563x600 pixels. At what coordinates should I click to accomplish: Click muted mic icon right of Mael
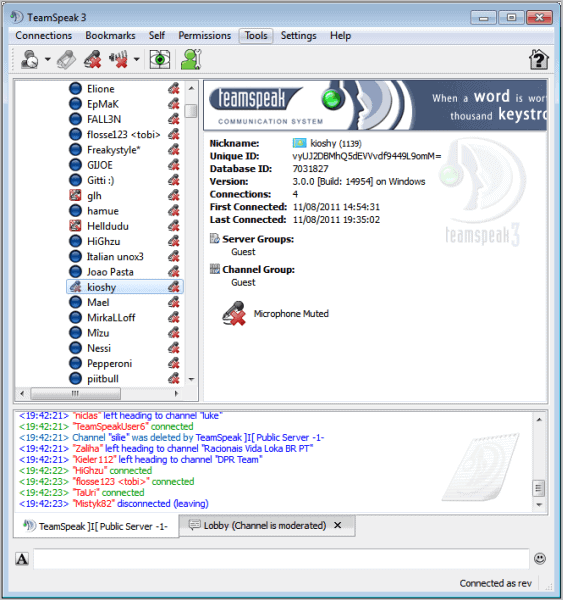coord(174,302)
